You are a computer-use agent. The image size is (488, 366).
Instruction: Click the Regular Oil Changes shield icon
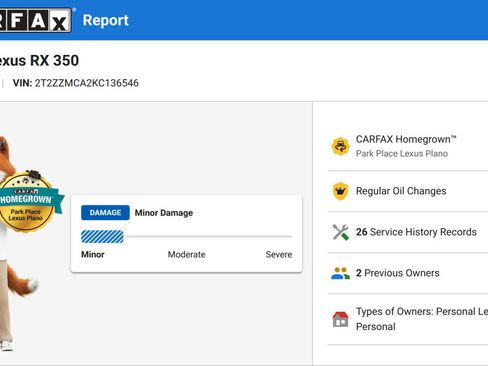(340, 191)
